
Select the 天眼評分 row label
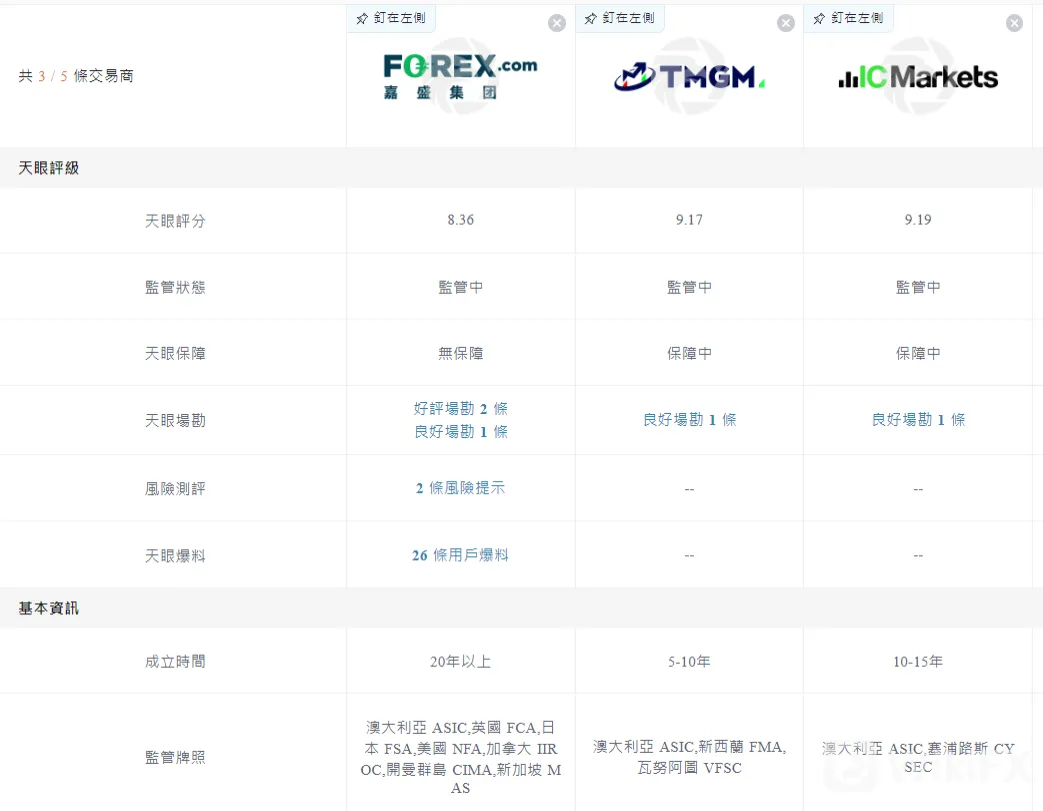(175, 221)
